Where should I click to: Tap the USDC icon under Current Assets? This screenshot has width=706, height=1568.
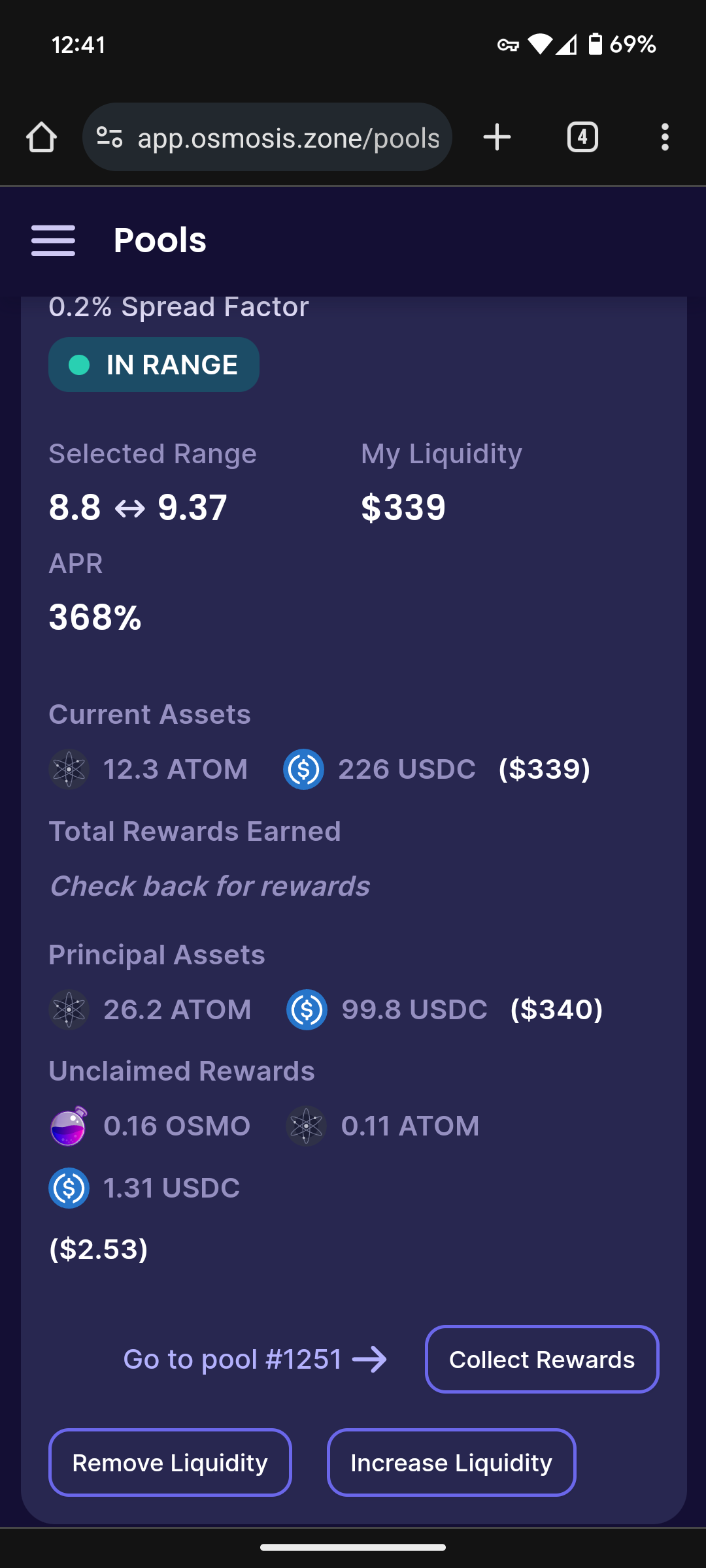(x=304, y=769)
